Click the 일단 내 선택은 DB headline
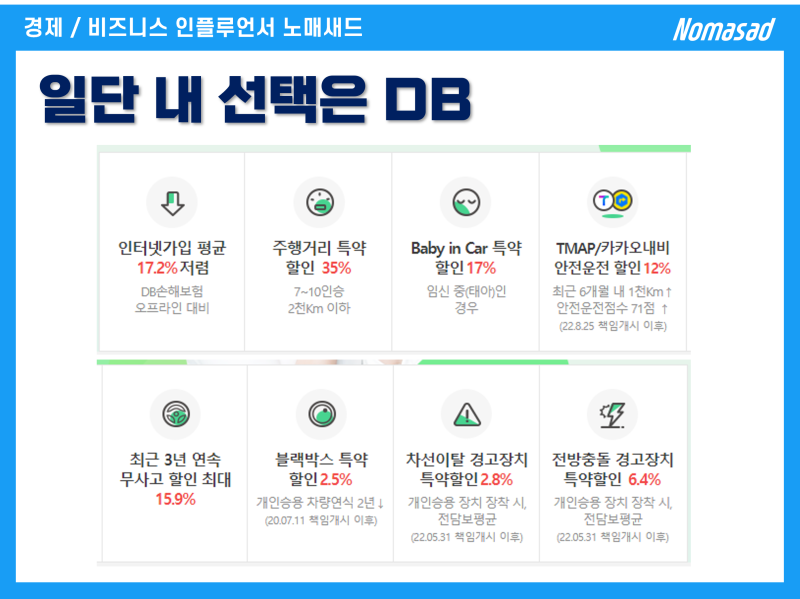The image size is (800, 599). click(x=255, y=98)
